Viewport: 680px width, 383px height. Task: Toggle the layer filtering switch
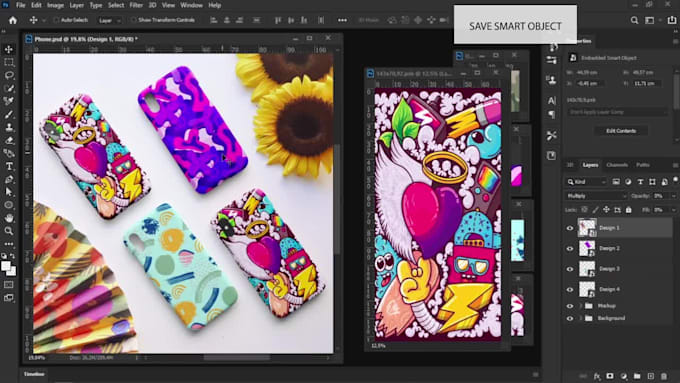point(675,180)
